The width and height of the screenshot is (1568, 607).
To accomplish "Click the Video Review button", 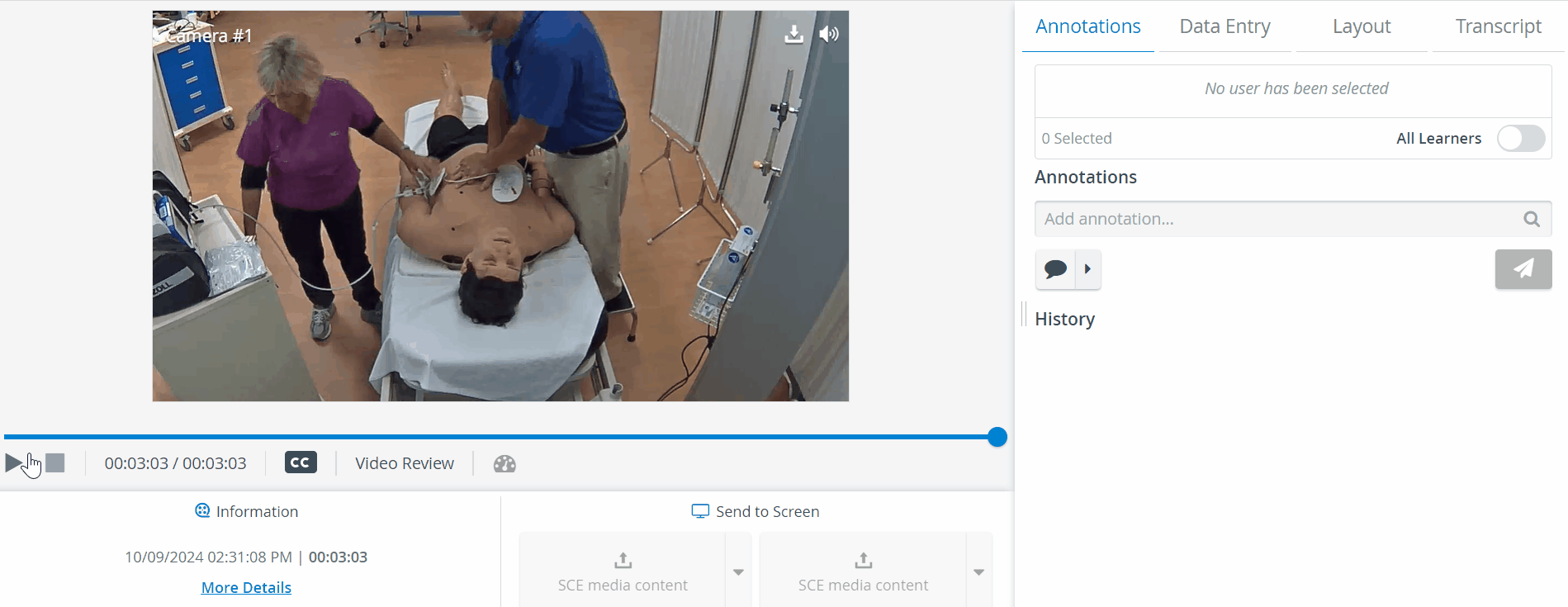I will [405, 463].
